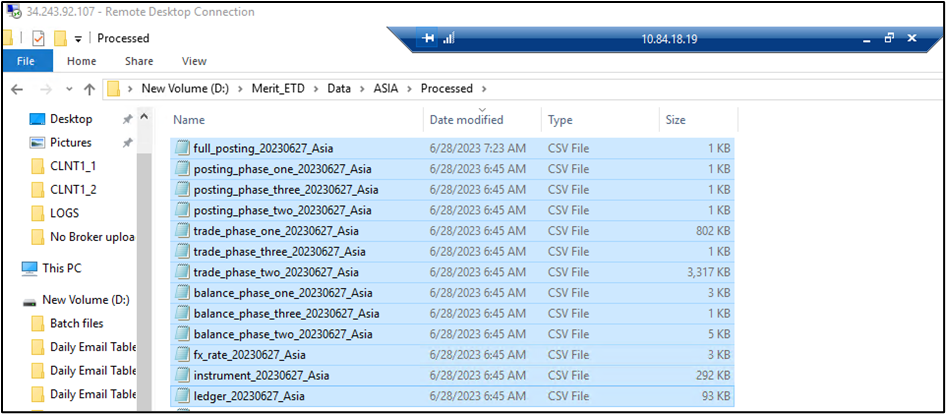The image size is (946, 414).
Task: Open the Pictures folder icon in sidebar
Action: pyautogui.click(x=37, y=143)
